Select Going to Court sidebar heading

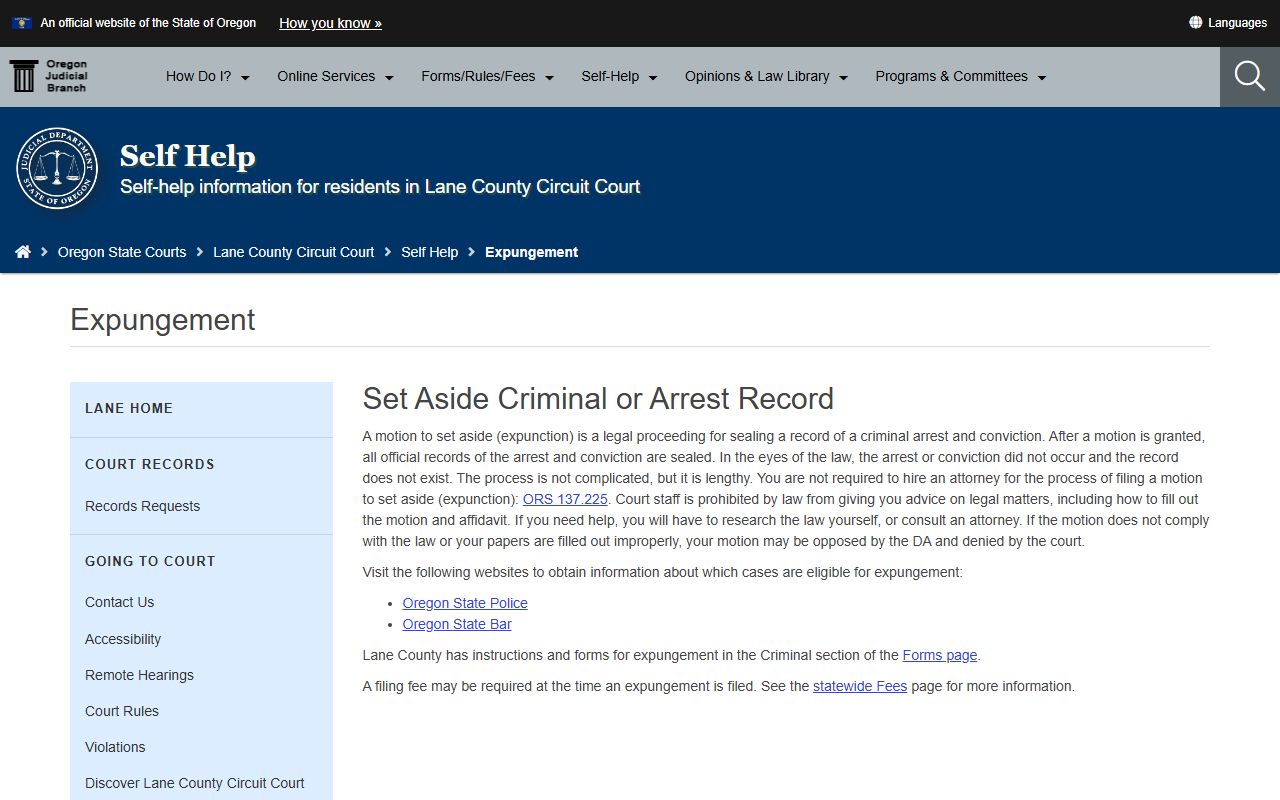(150, 561)
